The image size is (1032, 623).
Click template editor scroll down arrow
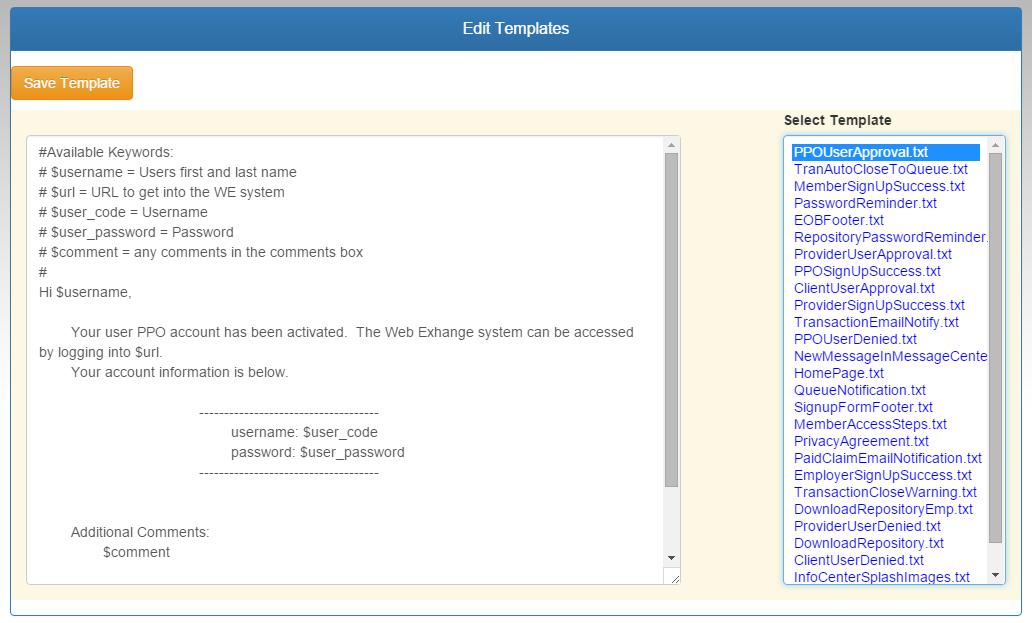[671, 557]
